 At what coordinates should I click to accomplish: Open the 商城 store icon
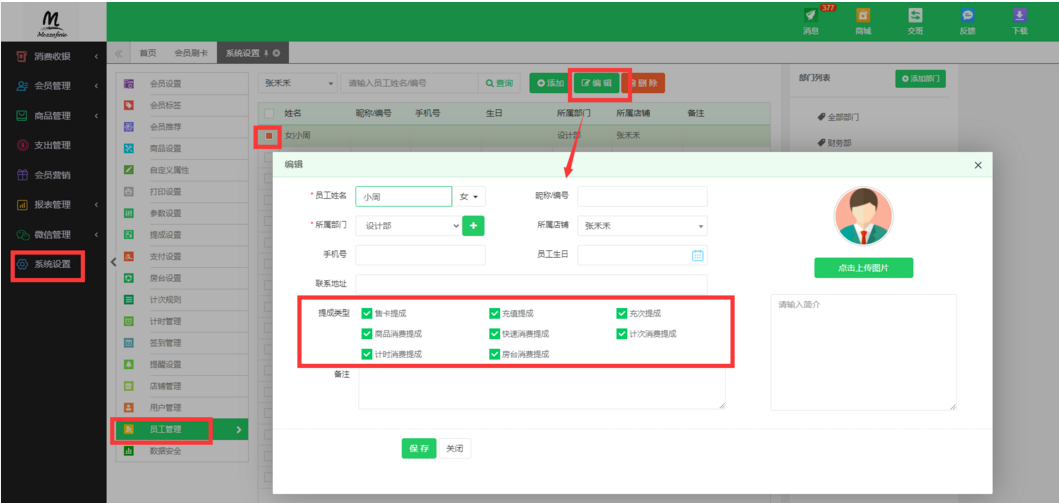pyautogui.click(x=862, y=16)
